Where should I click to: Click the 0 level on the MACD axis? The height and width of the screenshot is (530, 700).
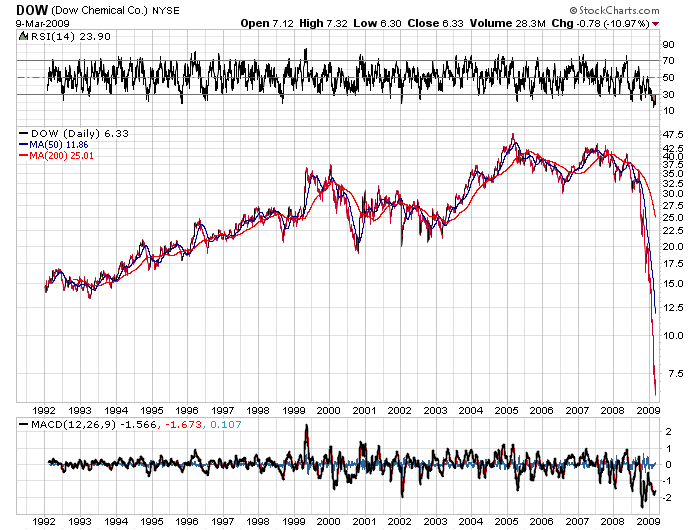(x=668, y=464)
